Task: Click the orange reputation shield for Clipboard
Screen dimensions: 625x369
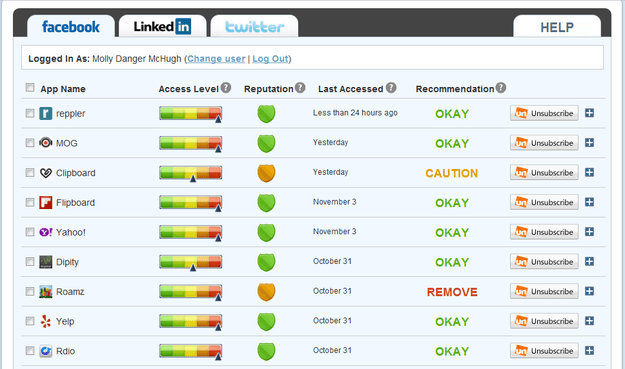Action: 266,173
